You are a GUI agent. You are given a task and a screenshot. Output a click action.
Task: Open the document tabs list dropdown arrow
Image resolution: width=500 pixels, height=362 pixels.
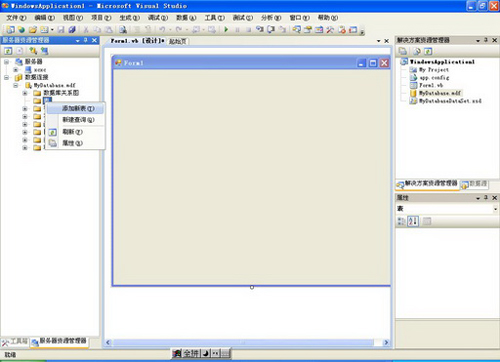click(379, 41)
